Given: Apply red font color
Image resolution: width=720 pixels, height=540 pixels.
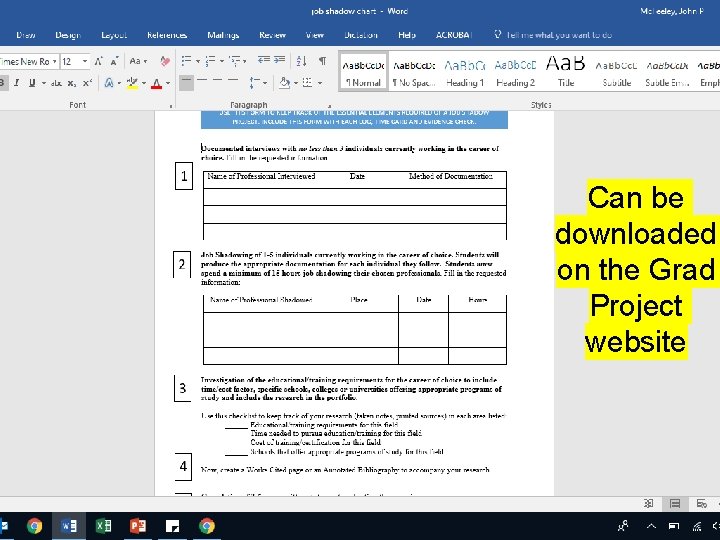Looking at the screenshot, I should tap(157, 83).
